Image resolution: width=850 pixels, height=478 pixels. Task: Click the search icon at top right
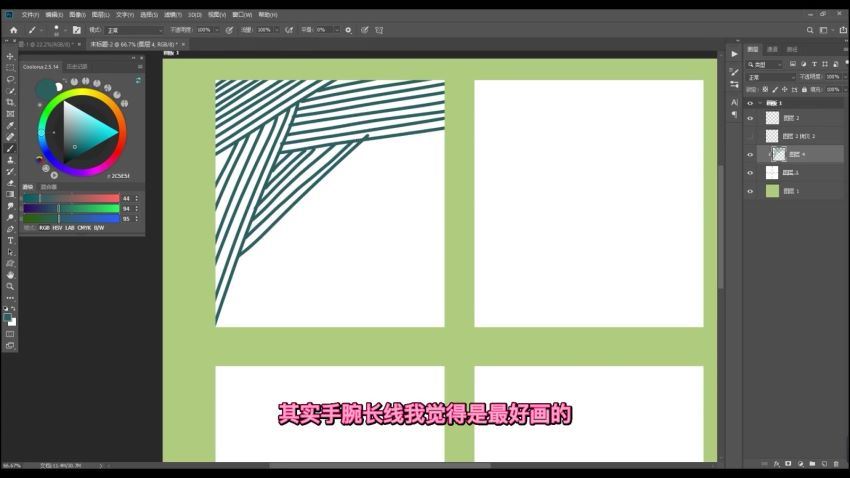point(810,30)
